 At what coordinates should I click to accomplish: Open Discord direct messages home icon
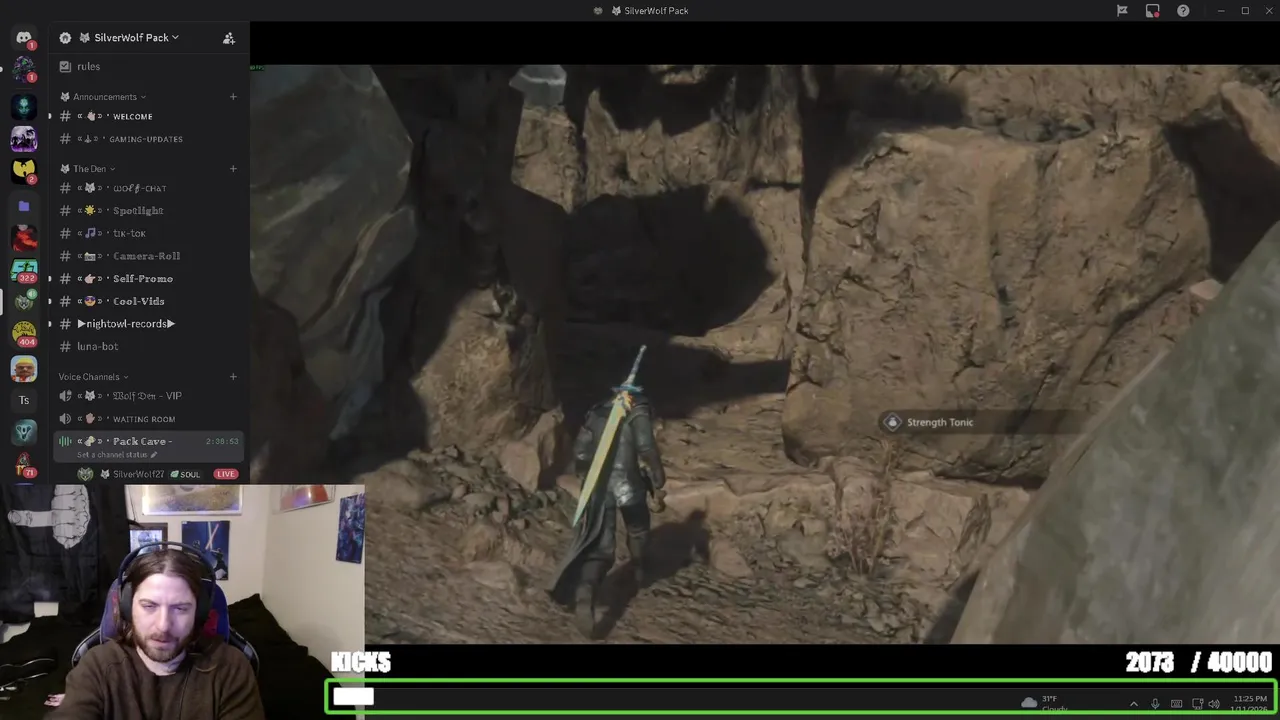click(24, 38)
